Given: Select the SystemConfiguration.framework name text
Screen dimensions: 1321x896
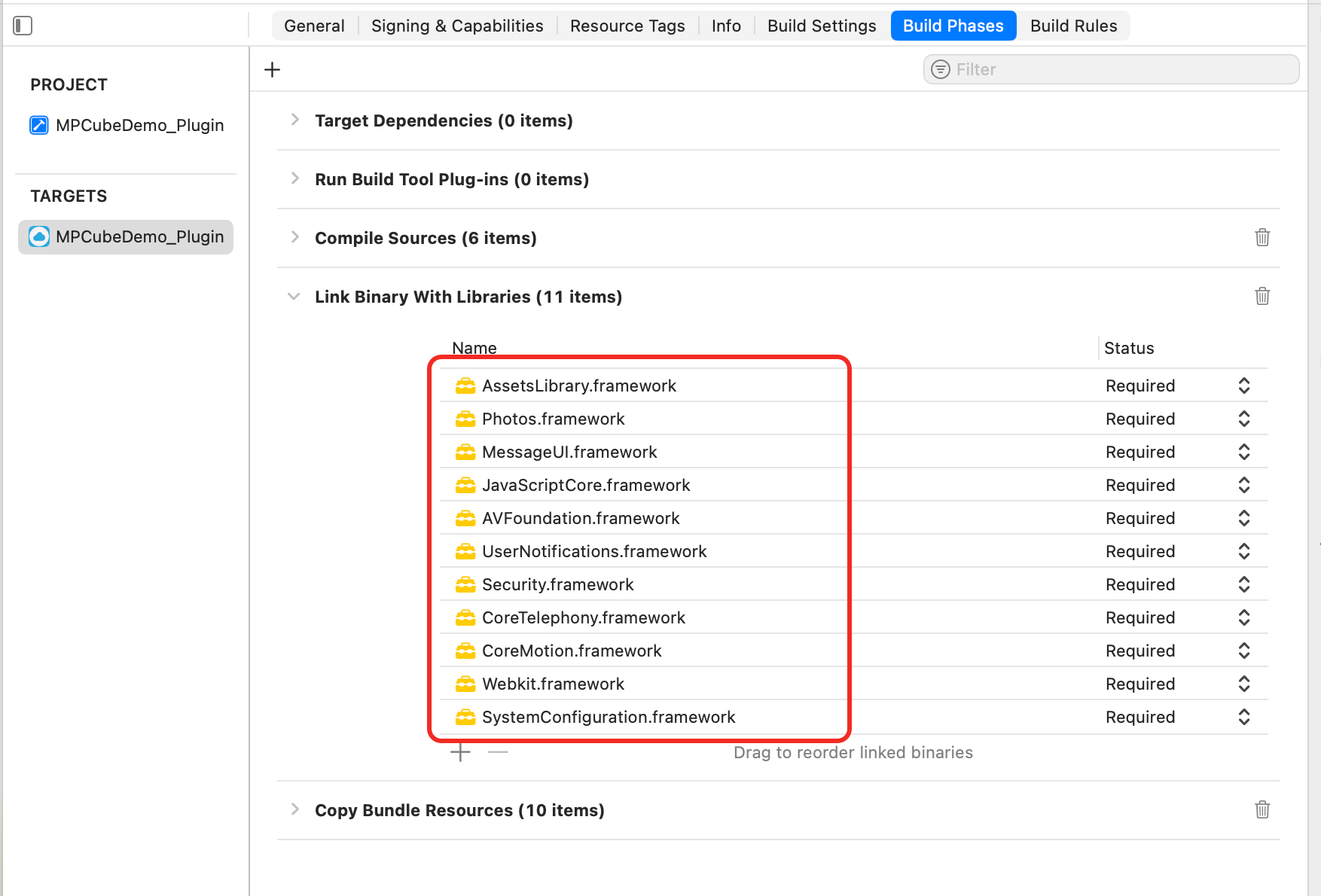Looking at the screenshot, I should (x=609, y=717).
